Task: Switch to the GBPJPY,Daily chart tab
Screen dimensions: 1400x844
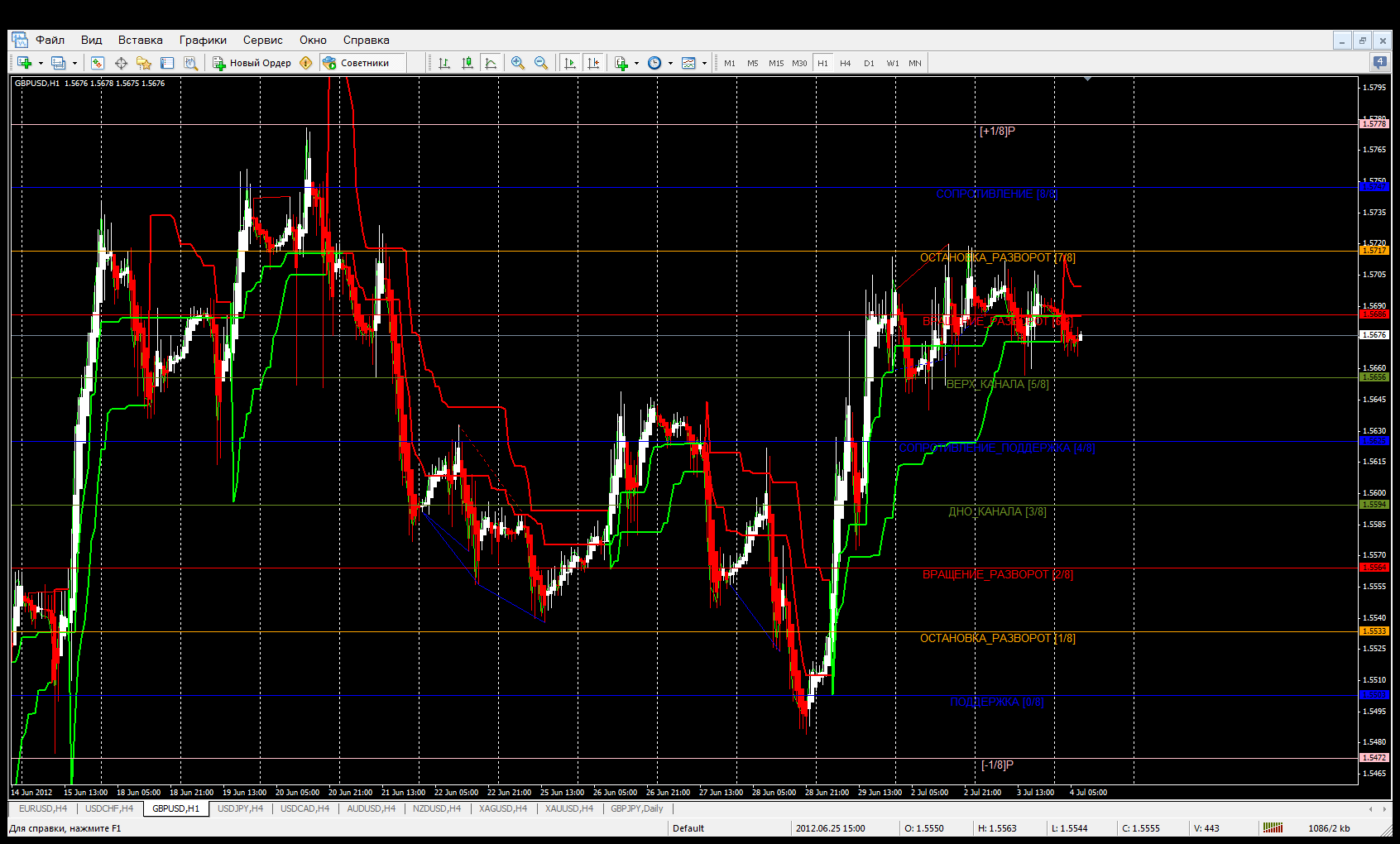Action: [x=637, y=808]
